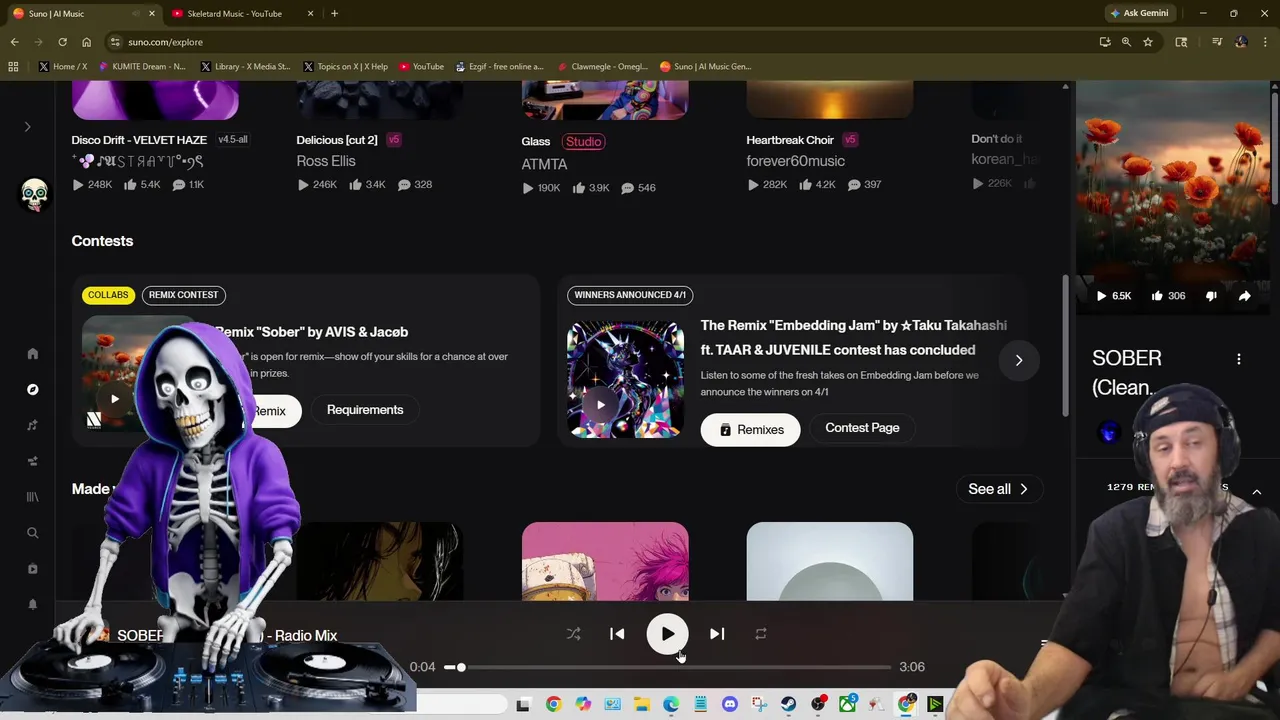Show next contest with the carousel arrow

point(1019,360)
